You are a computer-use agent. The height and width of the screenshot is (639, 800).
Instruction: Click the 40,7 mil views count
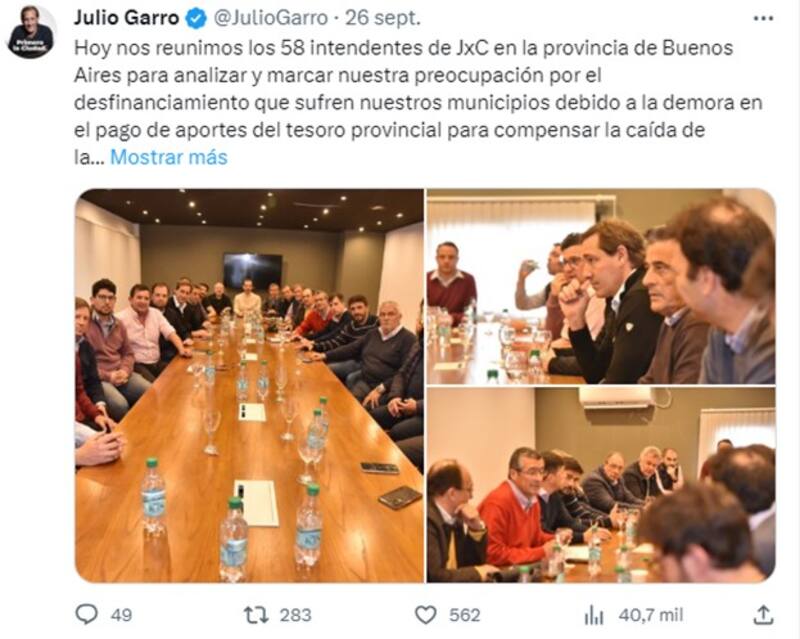click(x=651, y=615)
